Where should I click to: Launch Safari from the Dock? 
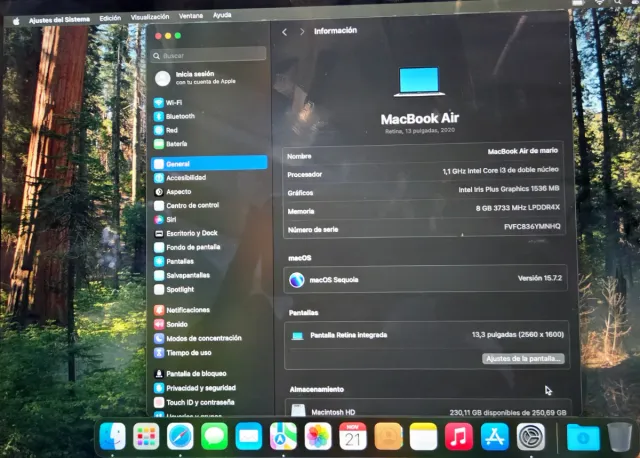click(180, 436)
